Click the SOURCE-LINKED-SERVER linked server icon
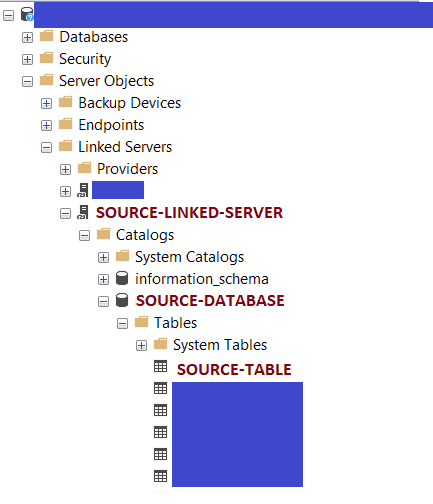Viewport: 433px width, 504px height. pyautogui.click(x=83, y=212)
